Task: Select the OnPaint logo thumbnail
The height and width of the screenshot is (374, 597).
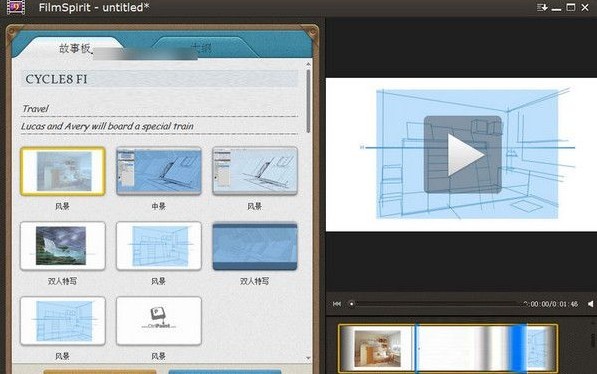Action: click(159, 321)
